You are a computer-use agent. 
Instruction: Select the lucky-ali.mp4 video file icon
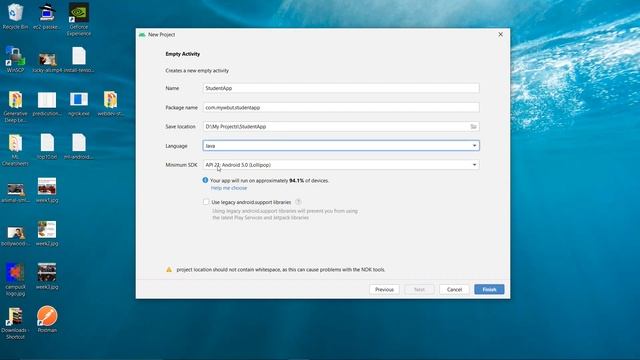pyautogui.click(x=47, y=59)
